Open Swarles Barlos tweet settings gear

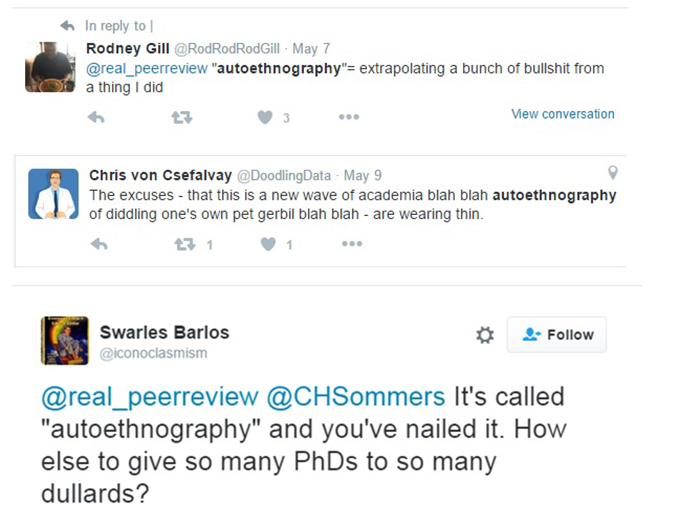click(x=485, y=335)
